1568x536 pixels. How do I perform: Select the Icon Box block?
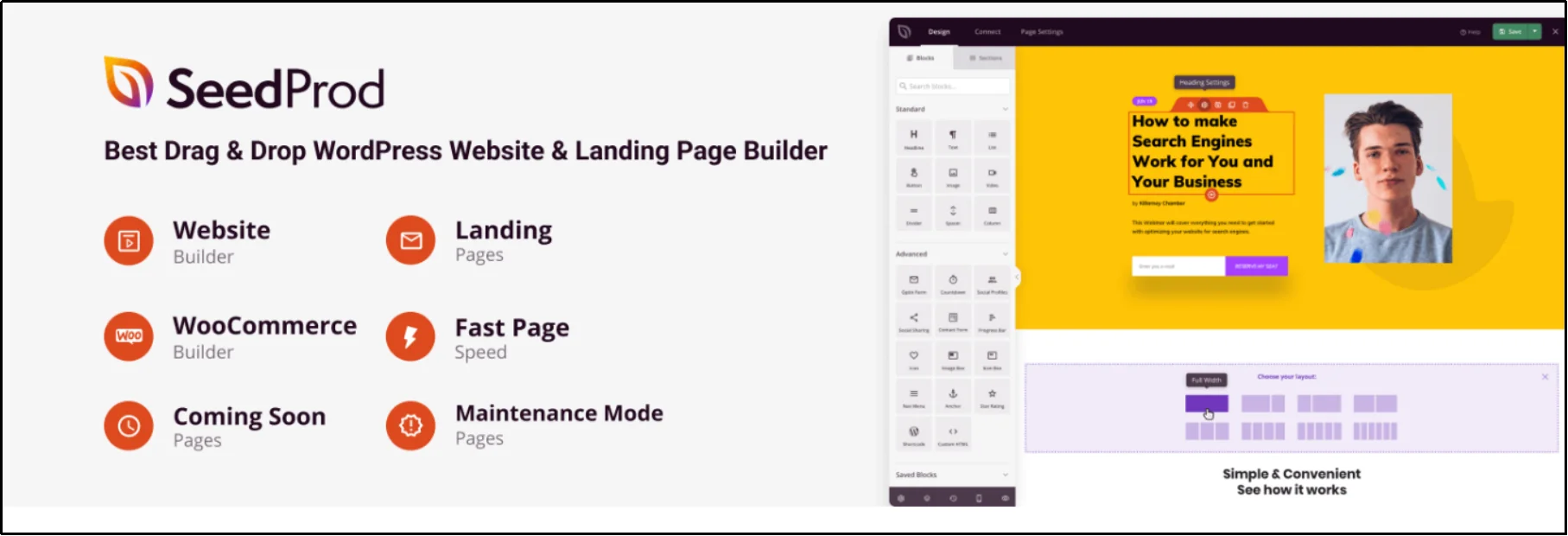(992, 360)
